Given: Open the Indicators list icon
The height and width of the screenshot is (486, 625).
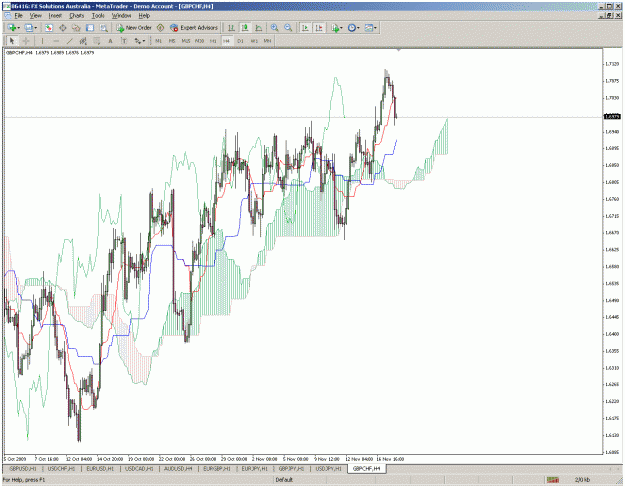Looking at the screenshot, I should pyautogui.click(x=335, y=28).
